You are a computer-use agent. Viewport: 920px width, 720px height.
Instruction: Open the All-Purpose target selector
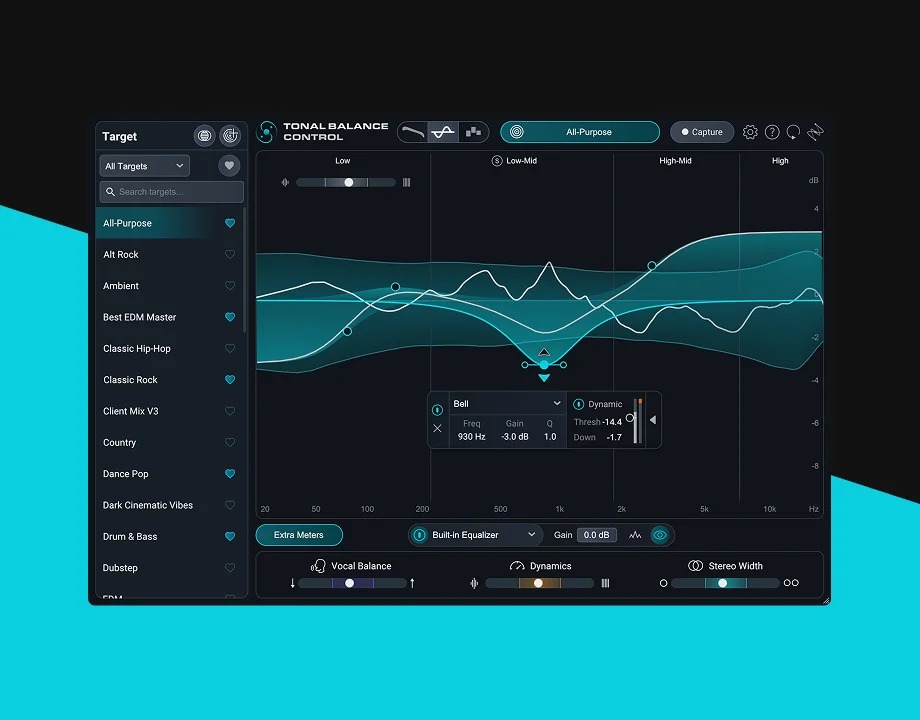[x=580, y=132]
